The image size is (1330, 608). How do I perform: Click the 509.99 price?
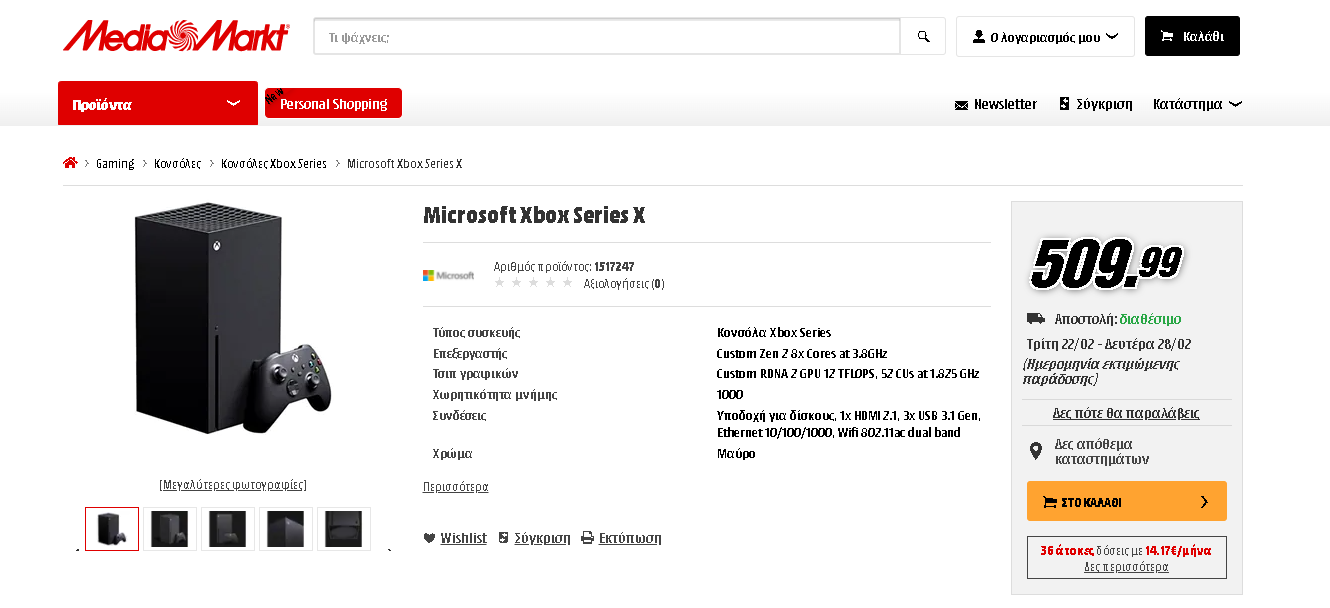(1105, 263)
